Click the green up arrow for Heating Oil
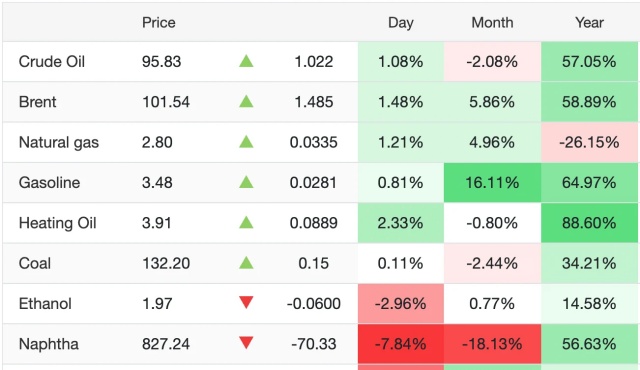 click(246, 222)
